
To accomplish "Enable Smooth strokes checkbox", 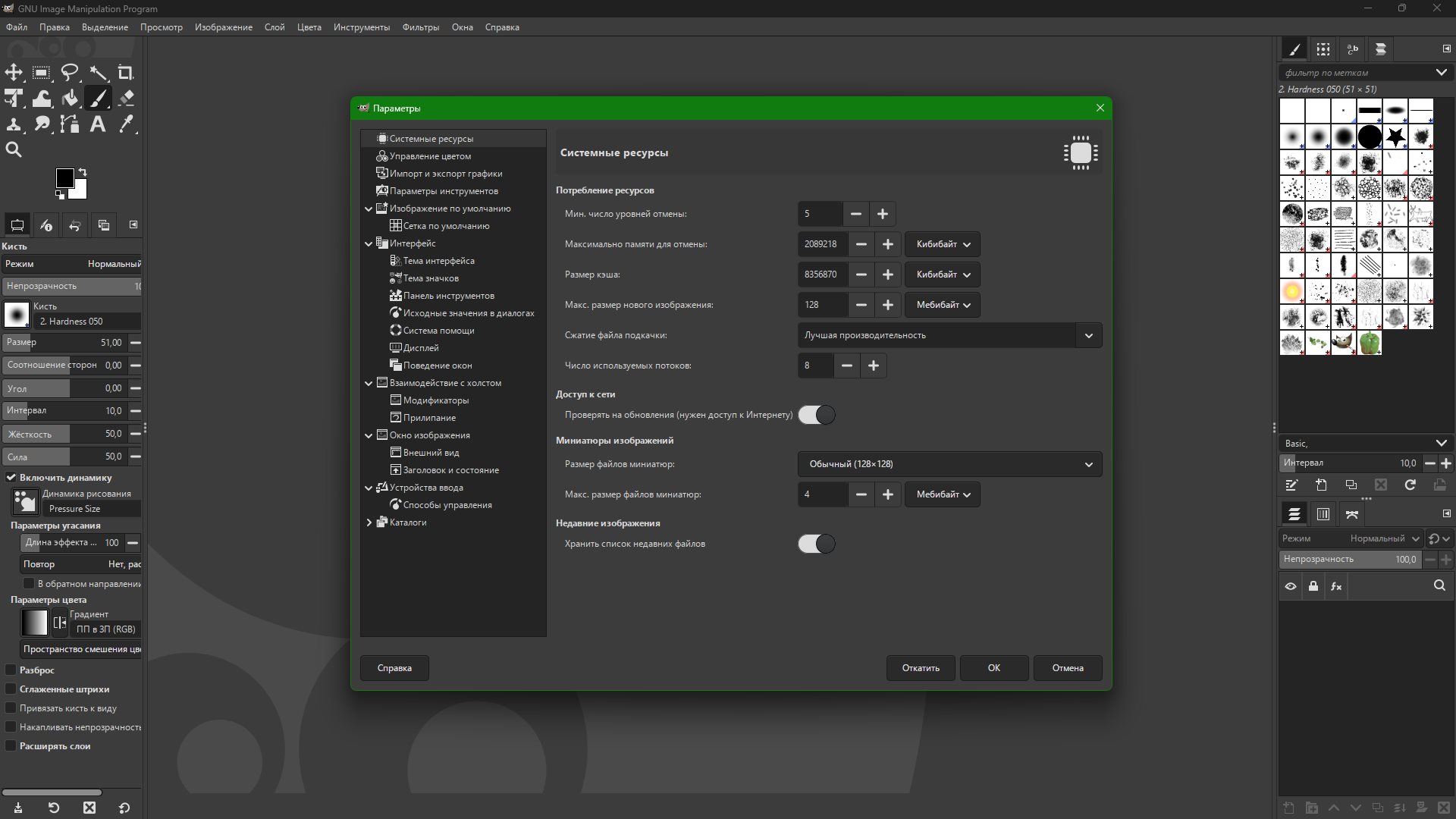I will pyautogui.click(x=11, y=689).
